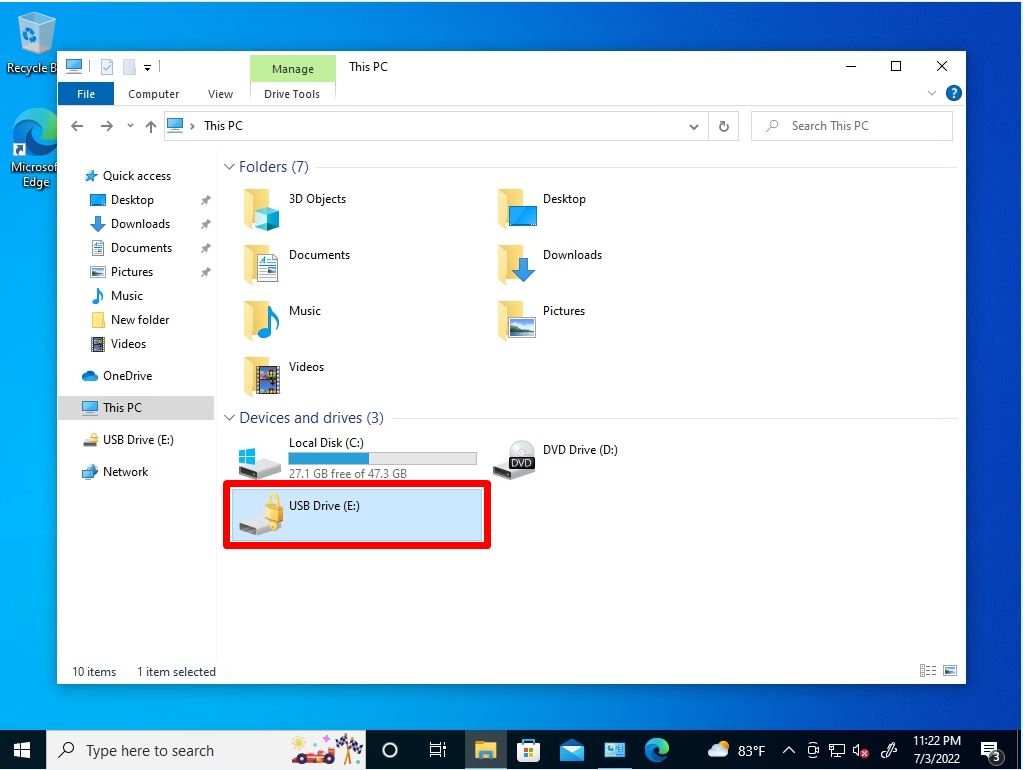Open File Explorer from the taskbar

[485, 750]
